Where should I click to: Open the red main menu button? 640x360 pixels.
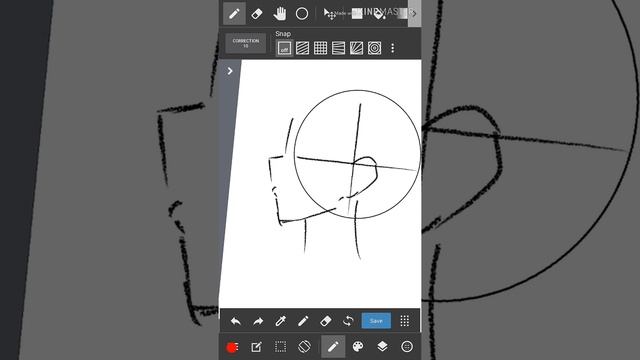tap(232, 347)
